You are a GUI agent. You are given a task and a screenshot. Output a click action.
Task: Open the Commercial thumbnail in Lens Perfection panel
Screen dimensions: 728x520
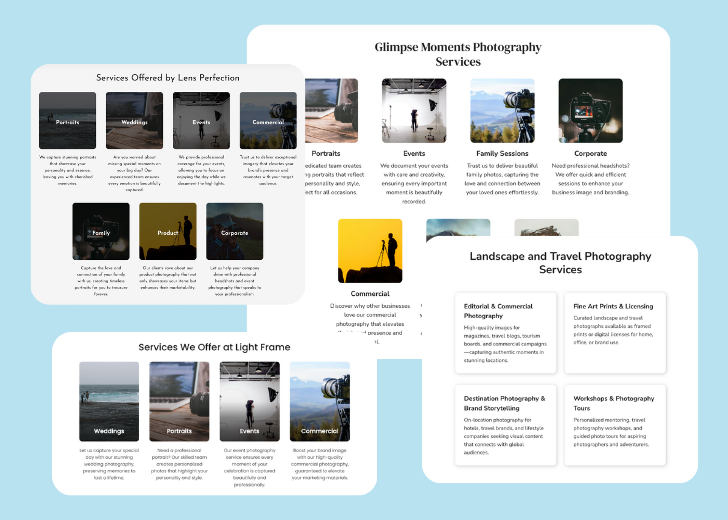(268, 120)
